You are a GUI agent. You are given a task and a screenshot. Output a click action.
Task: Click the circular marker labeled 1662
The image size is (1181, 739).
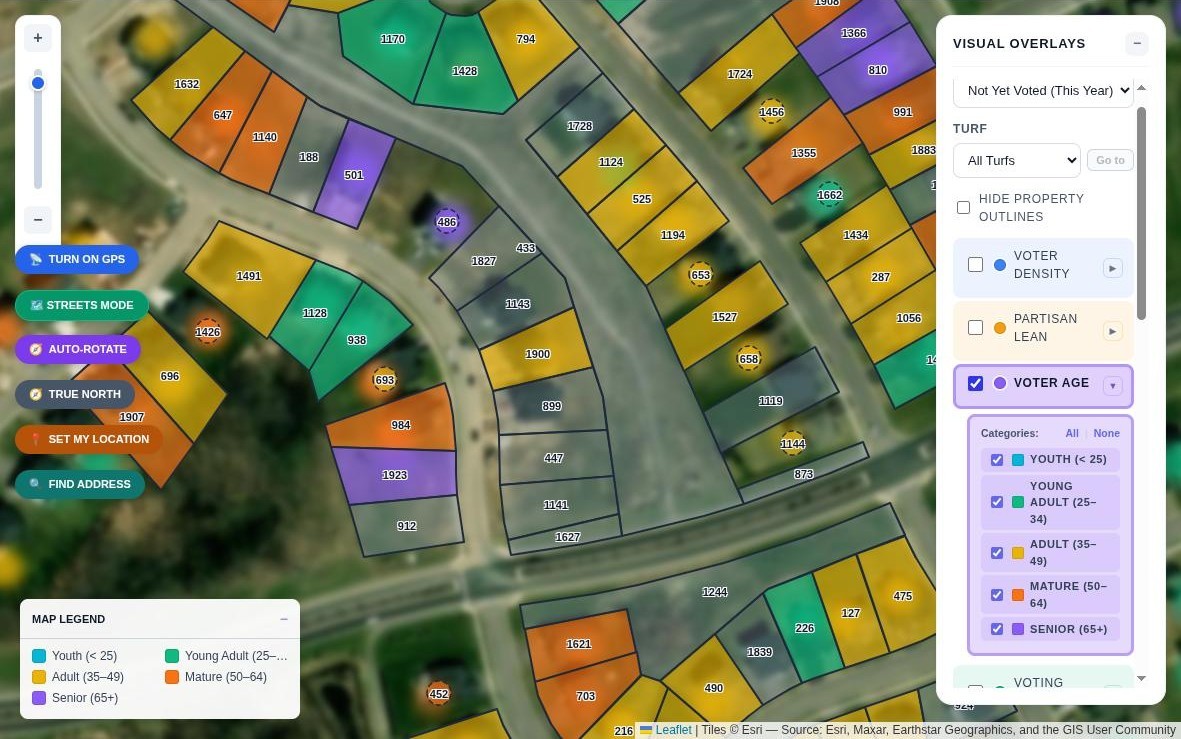click(x=829, y=195)
